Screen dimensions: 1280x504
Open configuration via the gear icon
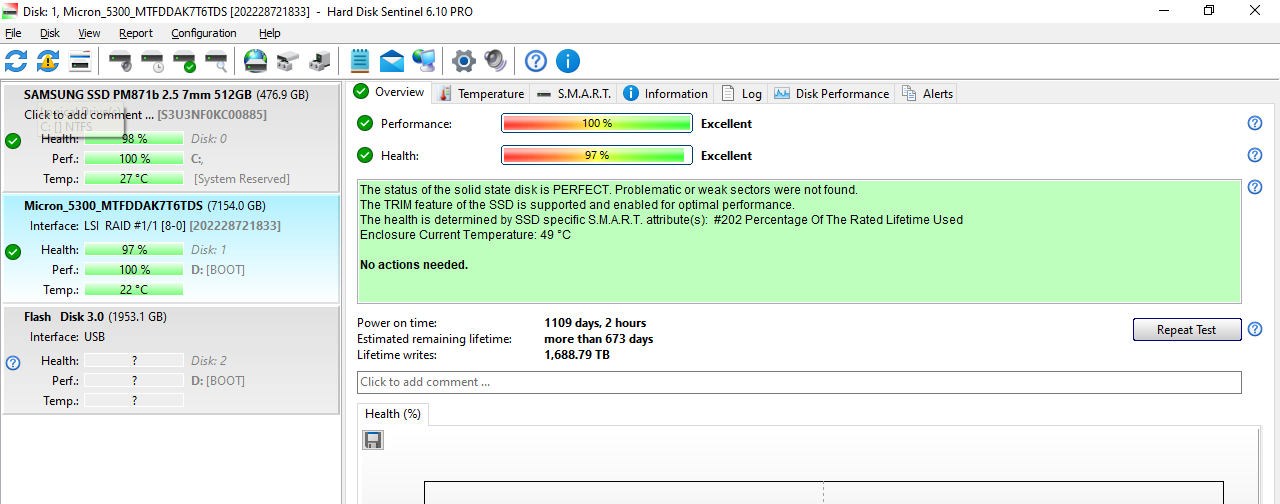[x=463, y=61]
